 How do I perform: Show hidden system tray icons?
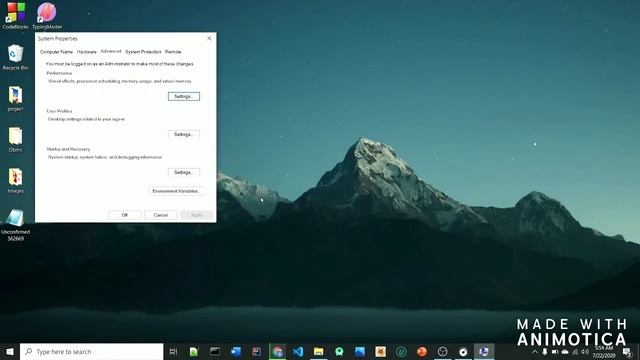pos(535,352)
